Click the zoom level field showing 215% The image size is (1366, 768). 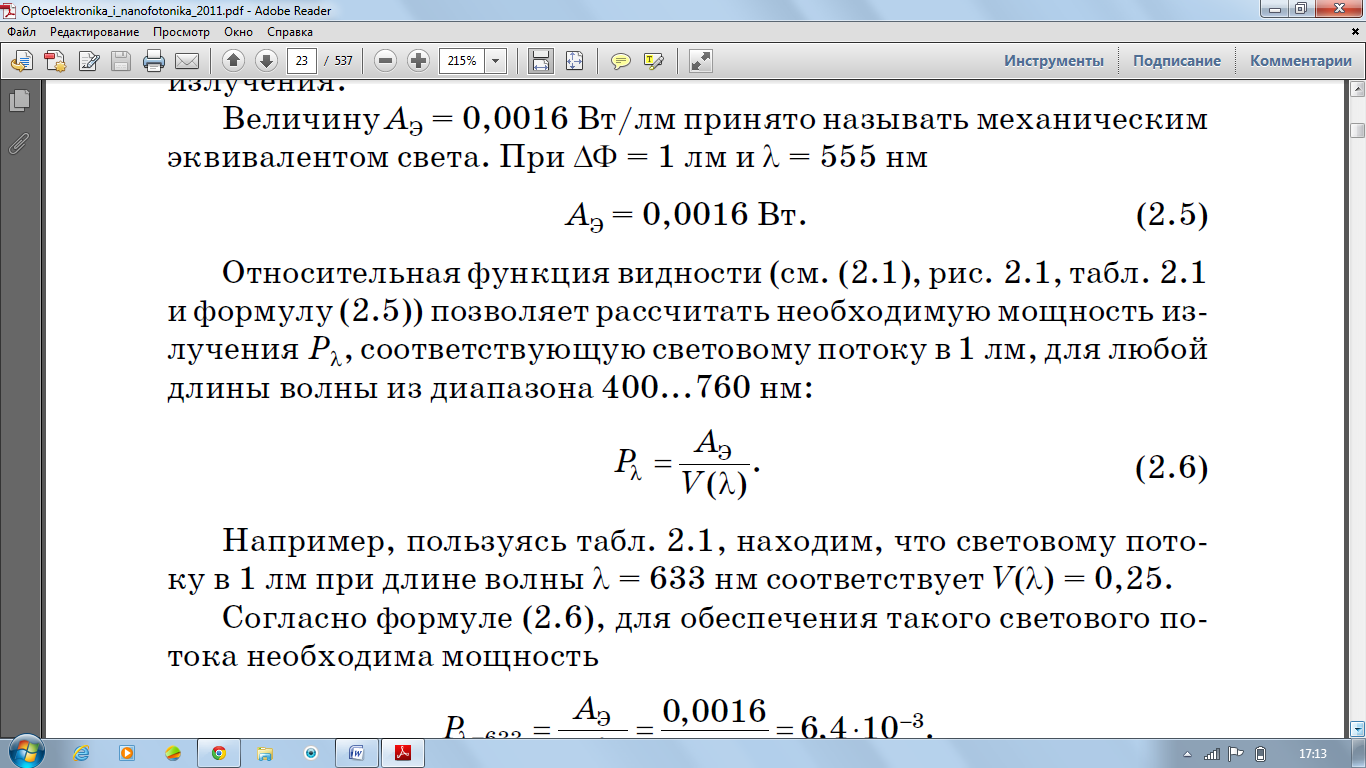462,61
